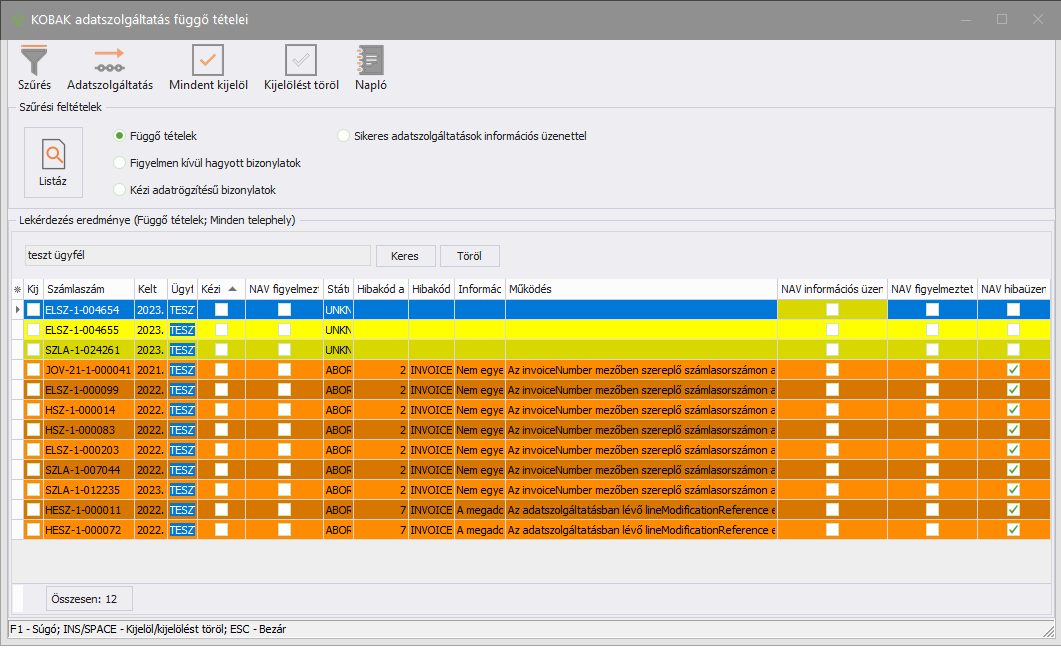Select Figyelmen kívül hagyott bizonylatok option

pyautogui.click(x=120, y=162)
